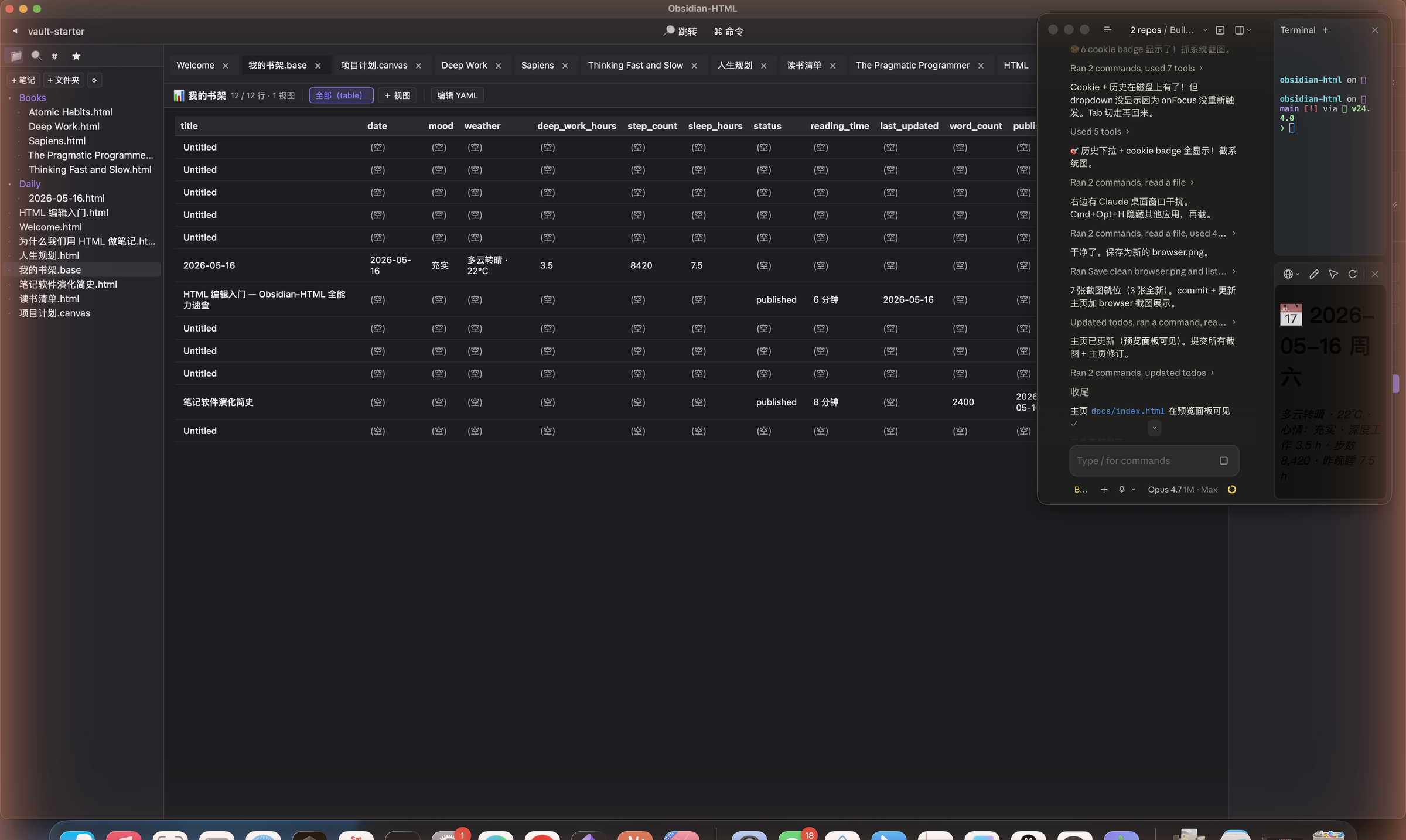Select the 全部 (table) view button
Viewport: 1406px width, 840px height.
coord(341,95)
